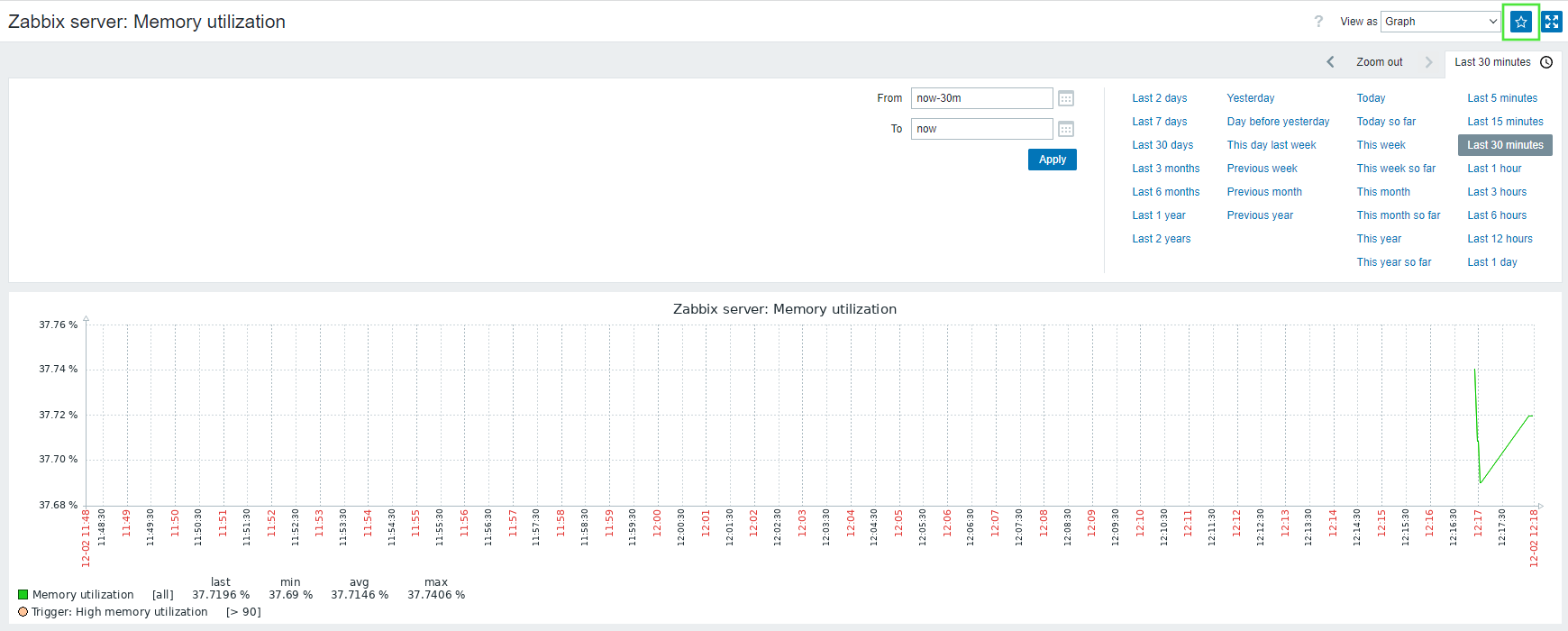The width and height of the screenshot is (1568, 631).
Task: Select Last 5 minutes range
Action: 1502,98
